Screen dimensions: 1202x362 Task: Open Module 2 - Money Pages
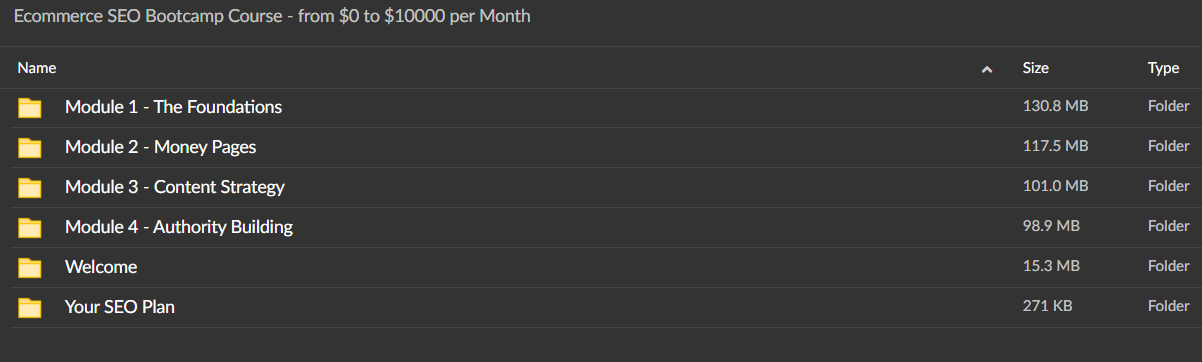click(x=160, y=147)
